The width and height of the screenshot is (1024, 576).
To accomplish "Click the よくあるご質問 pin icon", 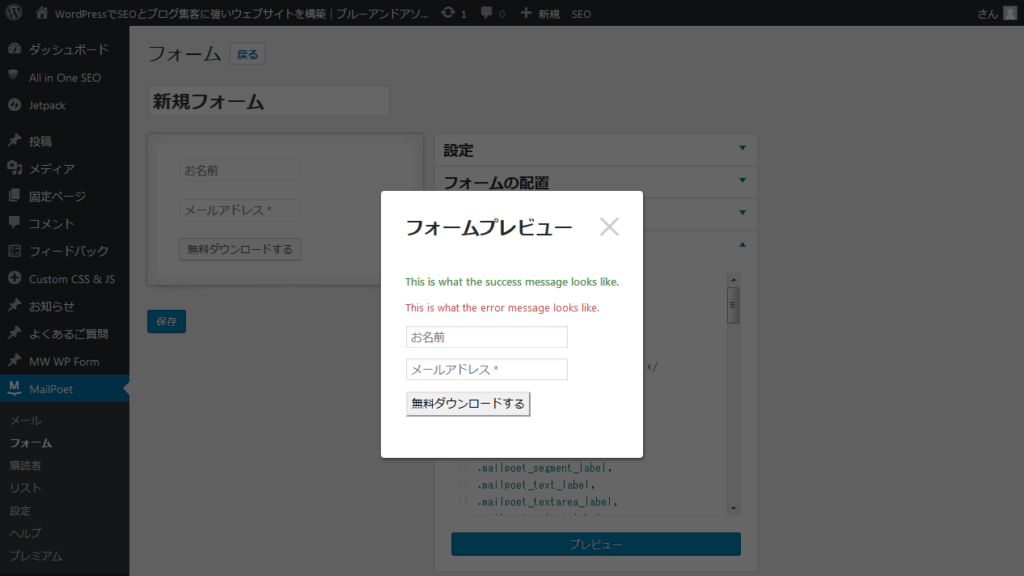I will tap(14, 333).
